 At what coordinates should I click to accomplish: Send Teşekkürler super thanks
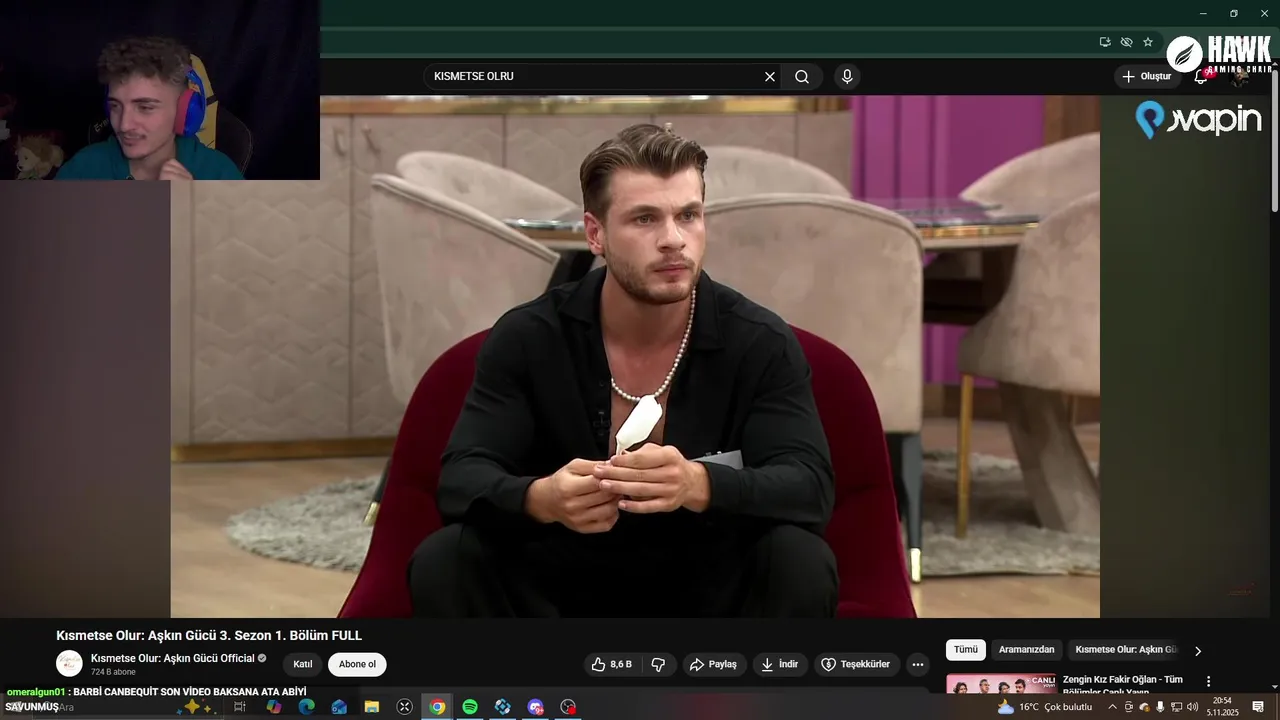click(856, 664)
